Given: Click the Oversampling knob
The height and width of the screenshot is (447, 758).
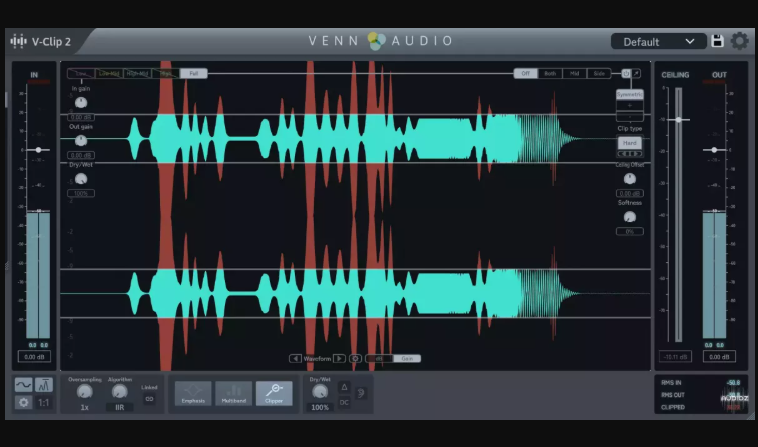Looking at the screenshot, I should coord(85,392).
